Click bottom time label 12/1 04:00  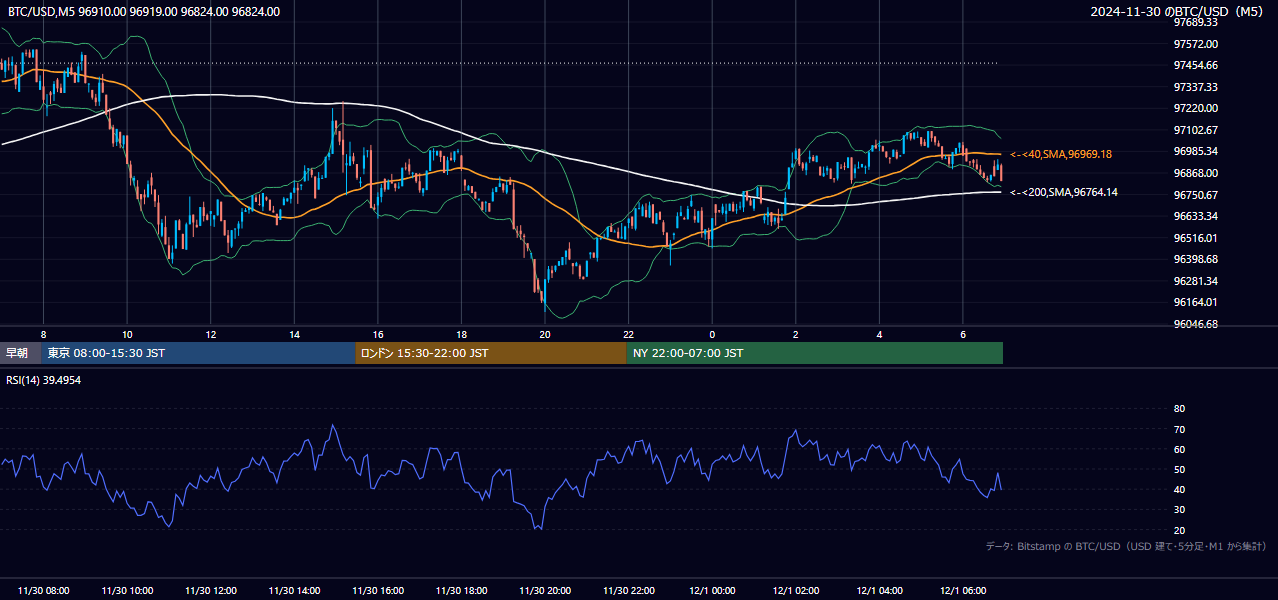[880, 591]
